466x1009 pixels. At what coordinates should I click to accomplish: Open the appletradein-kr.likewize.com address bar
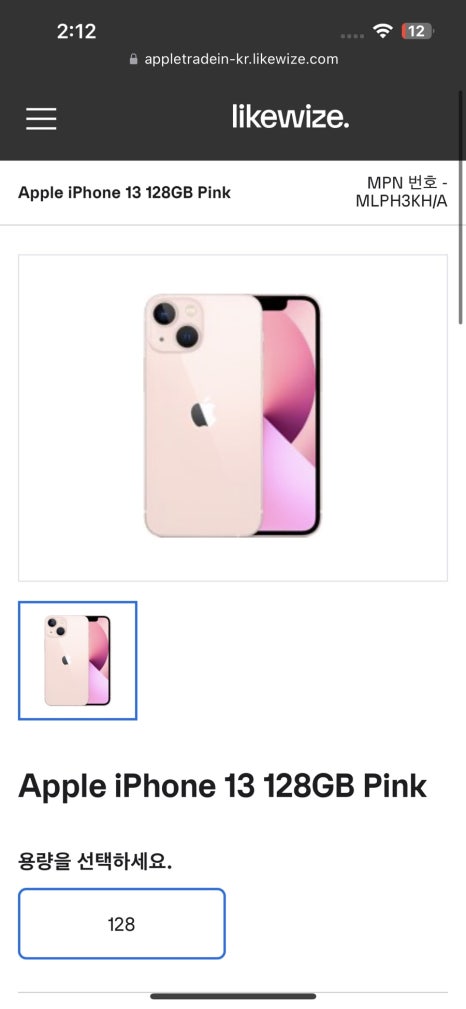233,59
